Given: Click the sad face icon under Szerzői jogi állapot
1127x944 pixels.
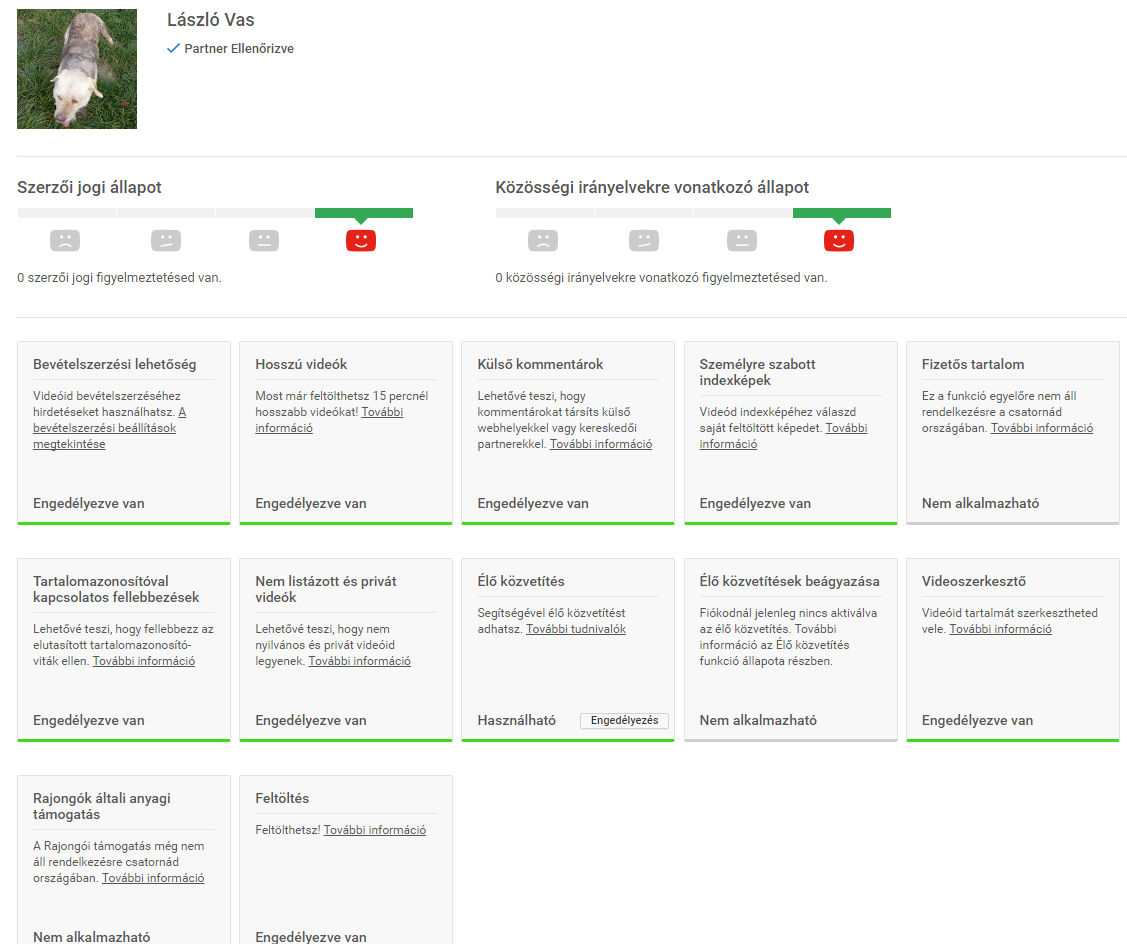Looking at the screenshot, I should click(65, 240).
